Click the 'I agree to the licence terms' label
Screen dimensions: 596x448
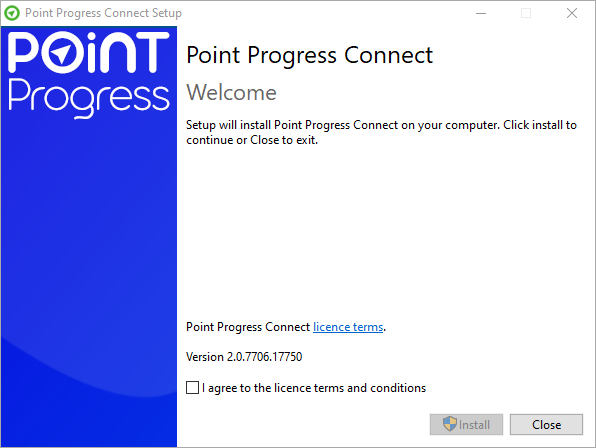click(x=314, y=388)
